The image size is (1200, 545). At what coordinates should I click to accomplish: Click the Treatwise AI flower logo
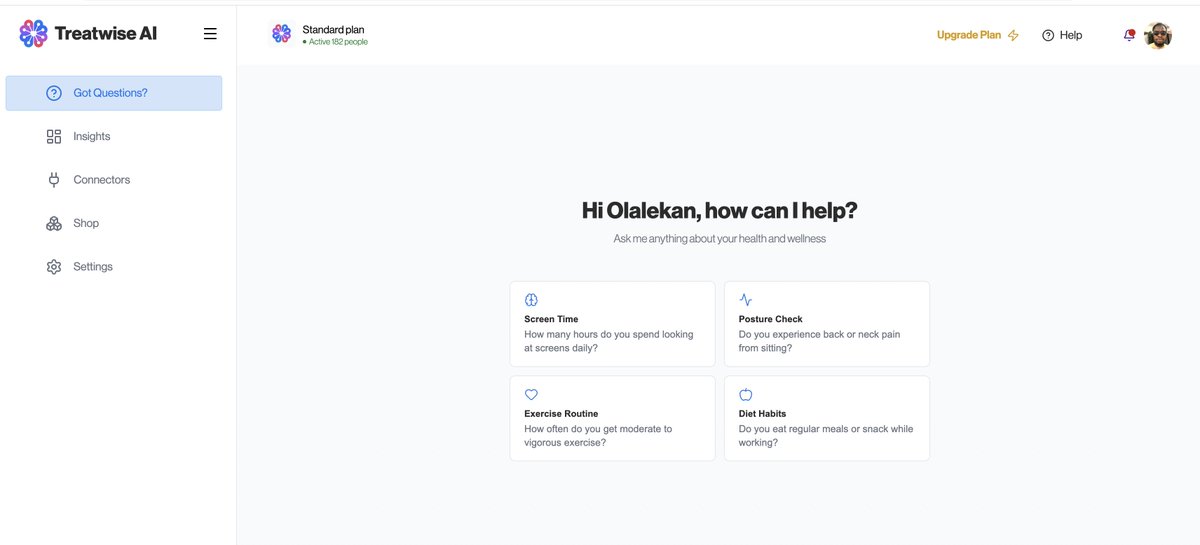coord(33,33)
